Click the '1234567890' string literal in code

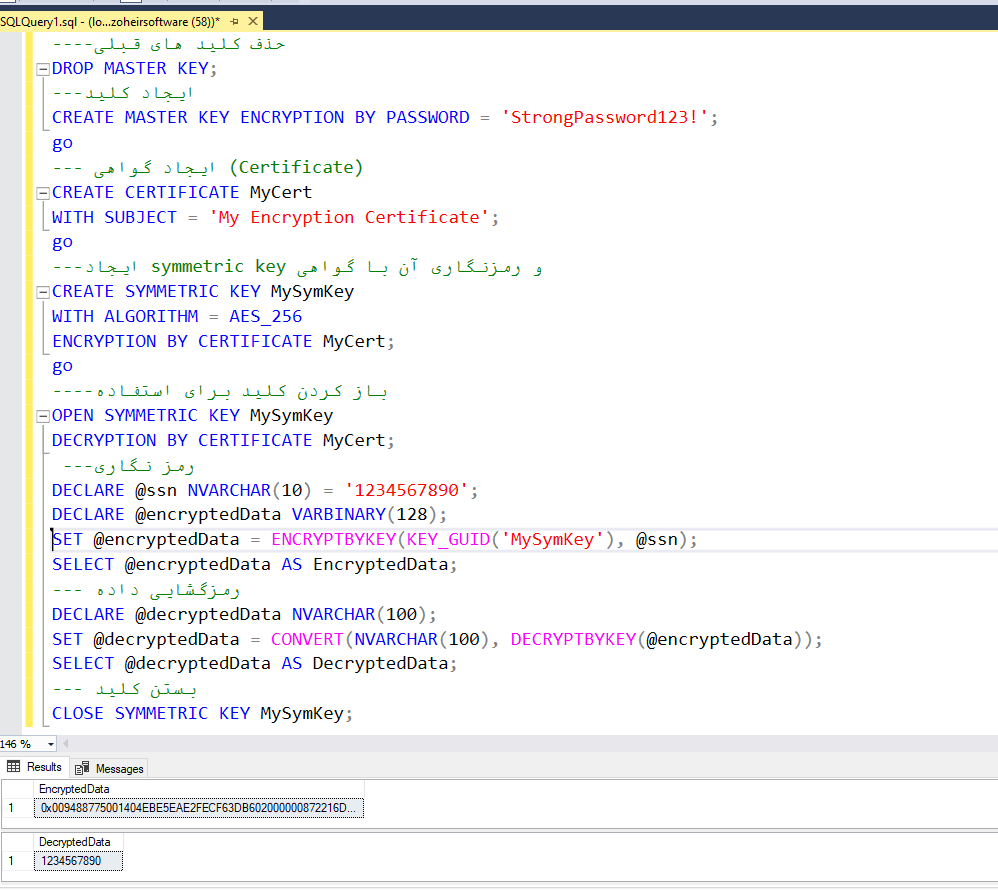click(x=406, y=491)
